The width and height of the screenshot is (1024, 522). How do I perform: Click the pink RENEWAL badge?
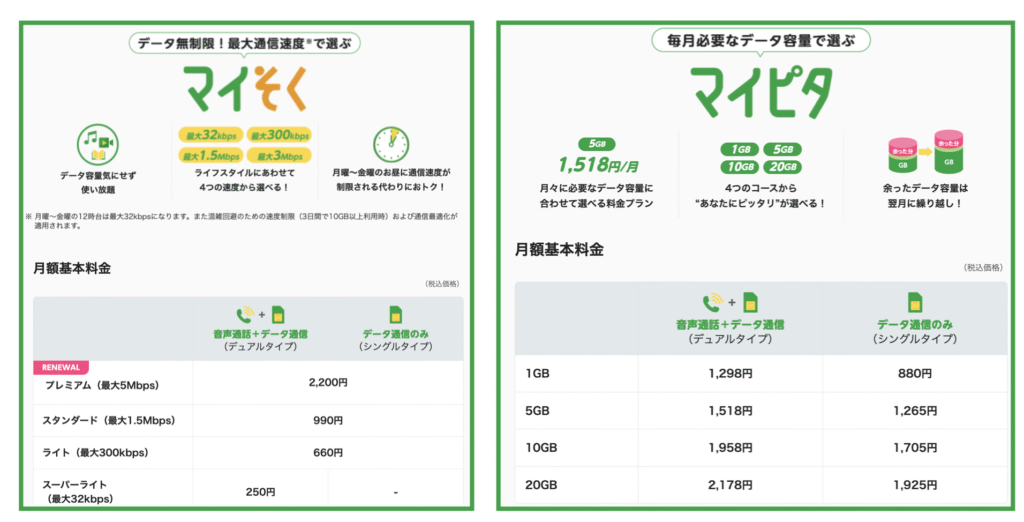point(61,367)
